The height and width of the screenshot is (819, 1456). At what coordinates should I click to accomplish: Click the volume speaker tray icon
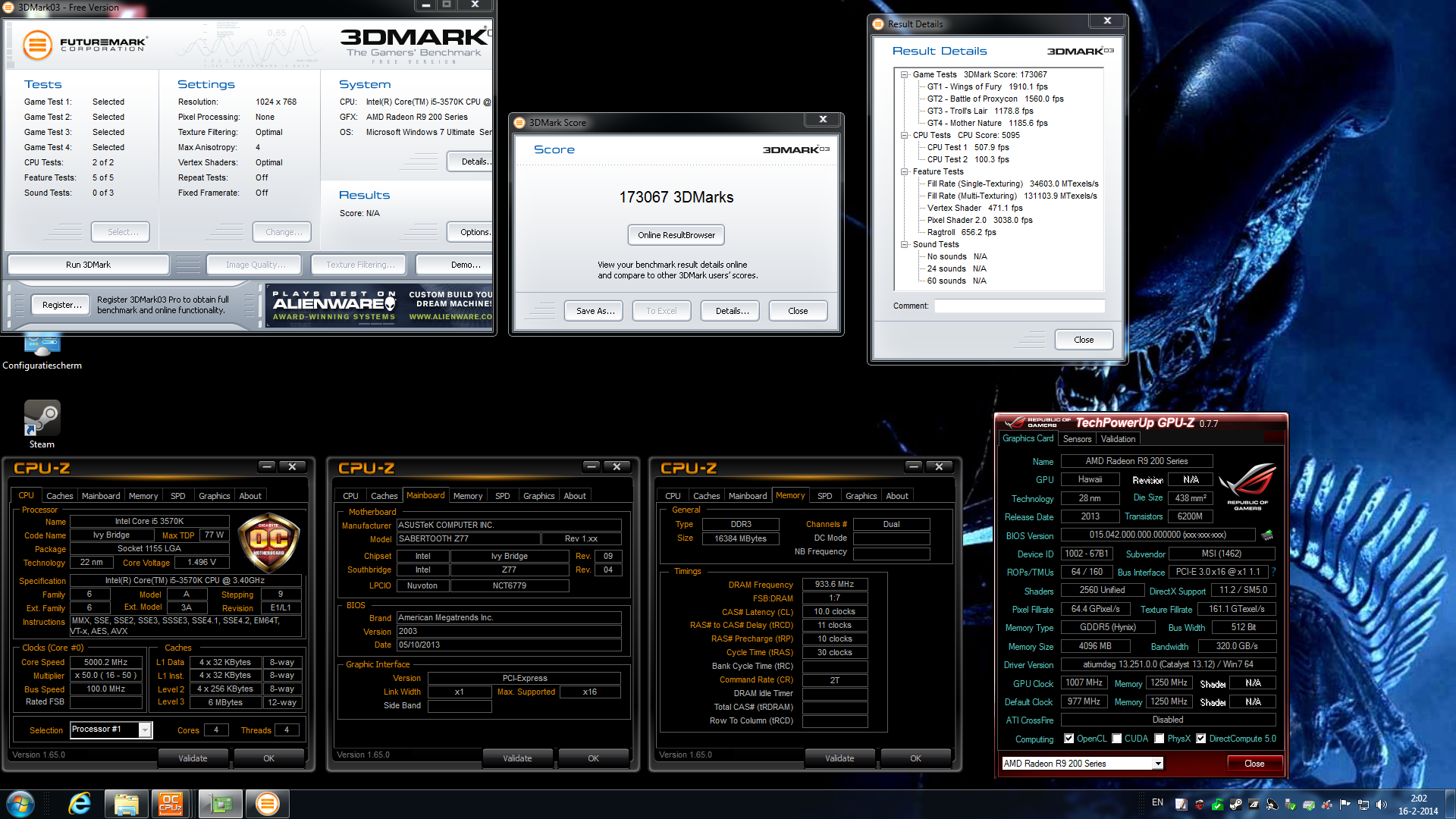click(x=1381, y=804)
